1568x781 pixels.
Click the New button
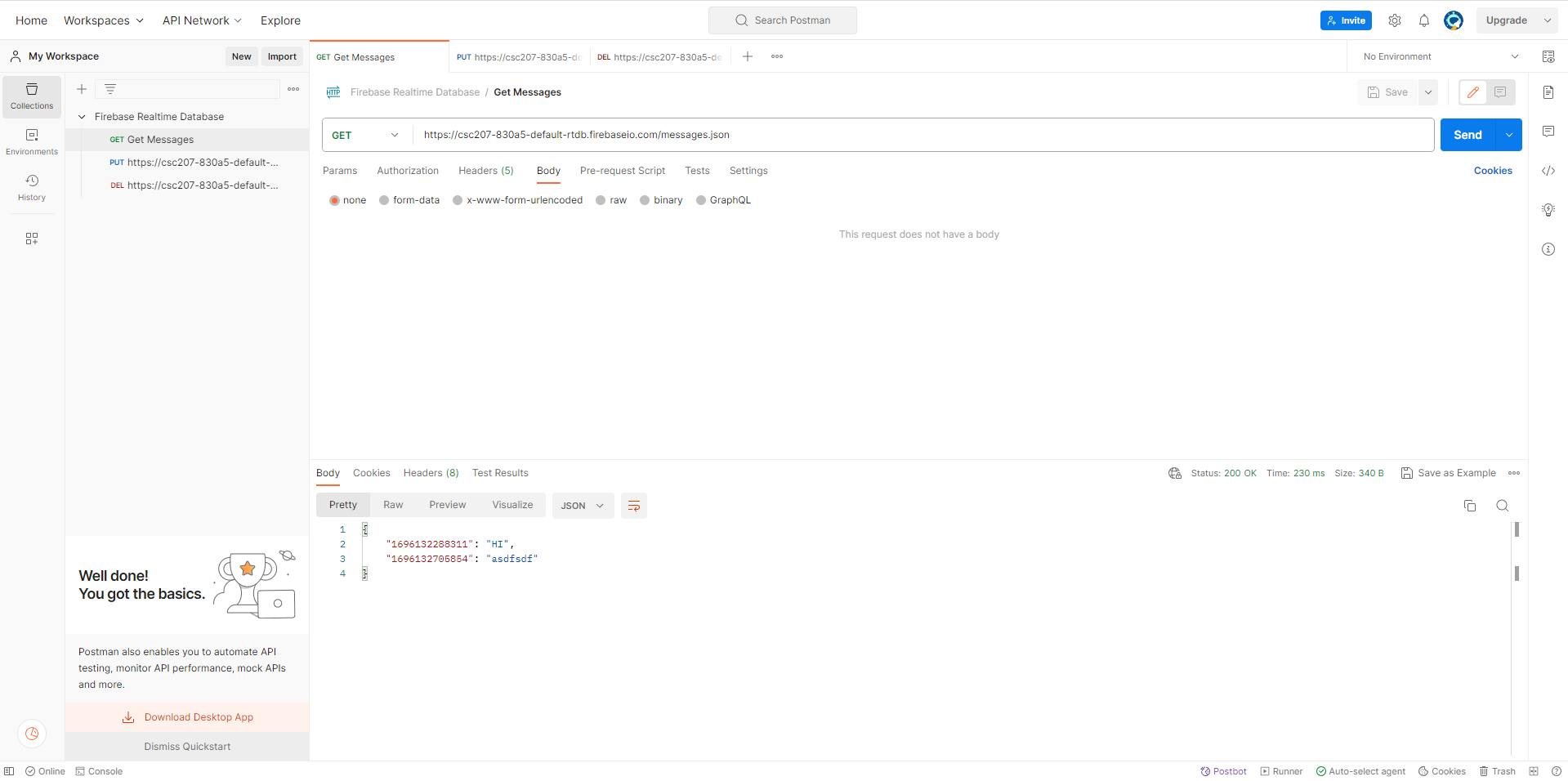point(241,56)
